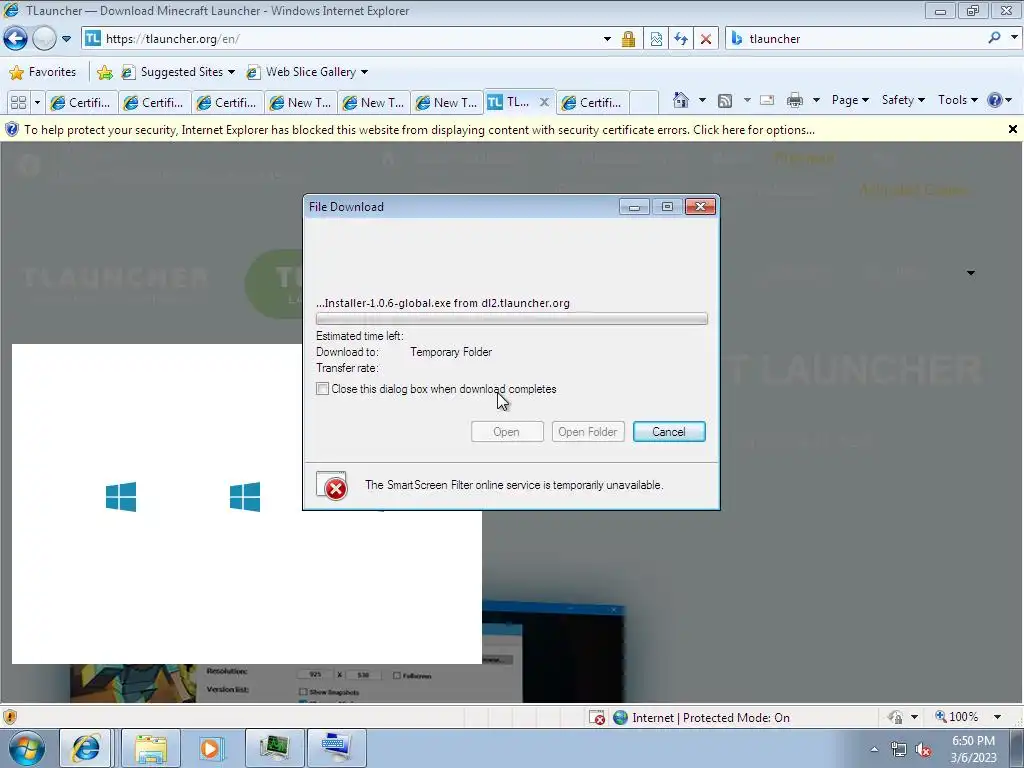1024x768 pixels.
Task: Open the monitor app taskbar icon
Action: [275, 748]
